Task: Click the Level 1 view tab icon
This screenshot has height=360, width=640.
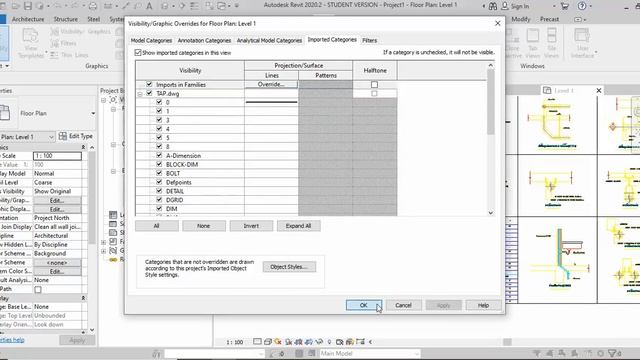Action: pos(547,90)
